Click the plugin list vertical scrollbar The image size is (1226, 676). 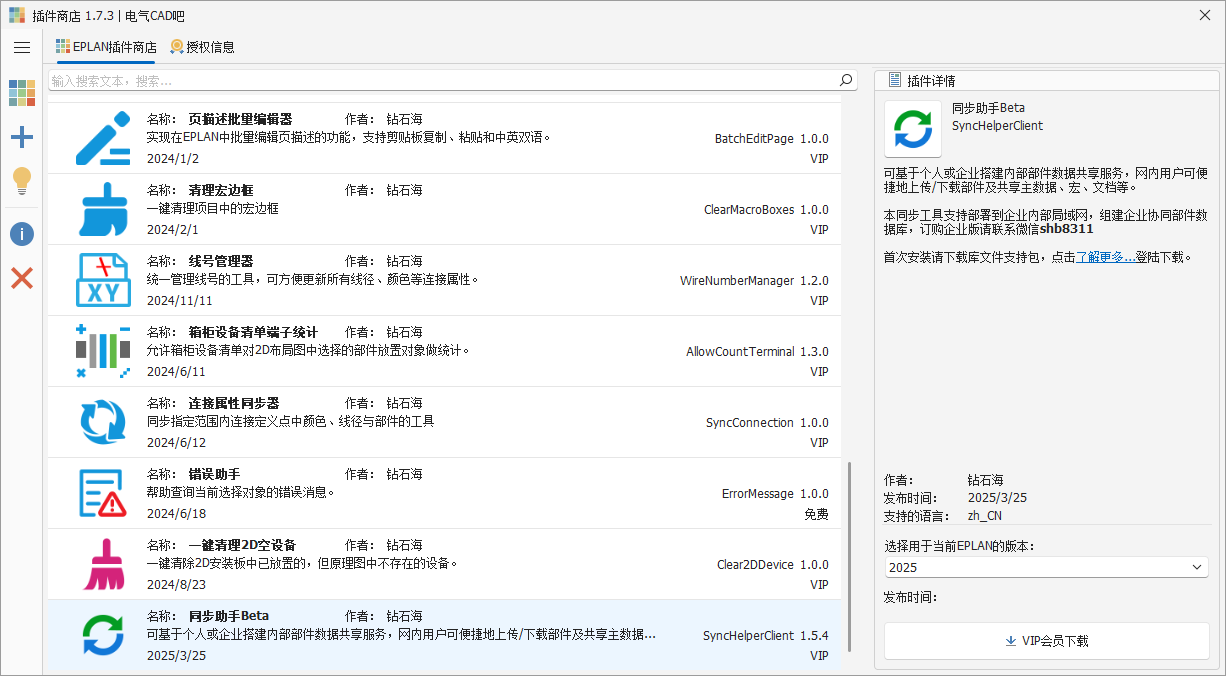coord(850,556)
